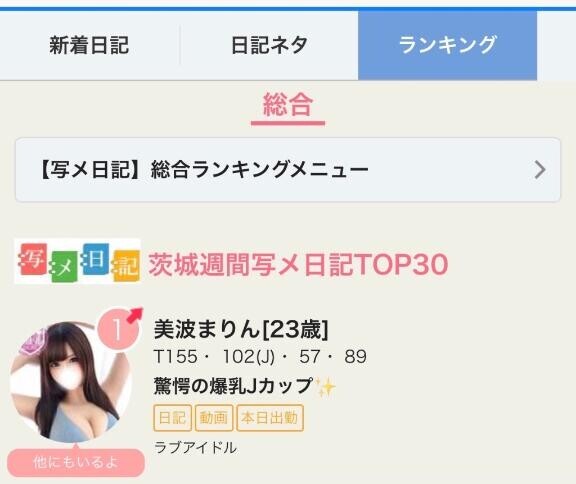
Task: Select the 総合 category heading
Action: point(288,106)
